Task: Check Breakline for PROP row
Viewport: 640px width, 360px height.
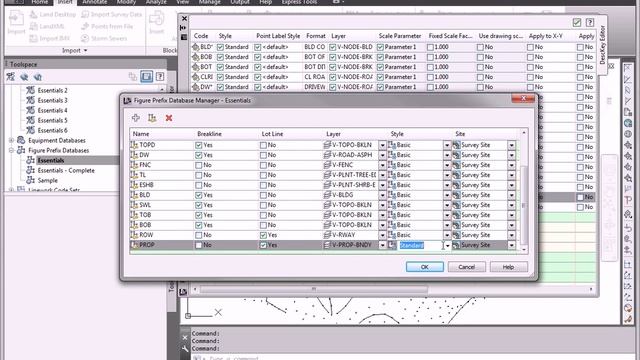Action: pos(199,245)
